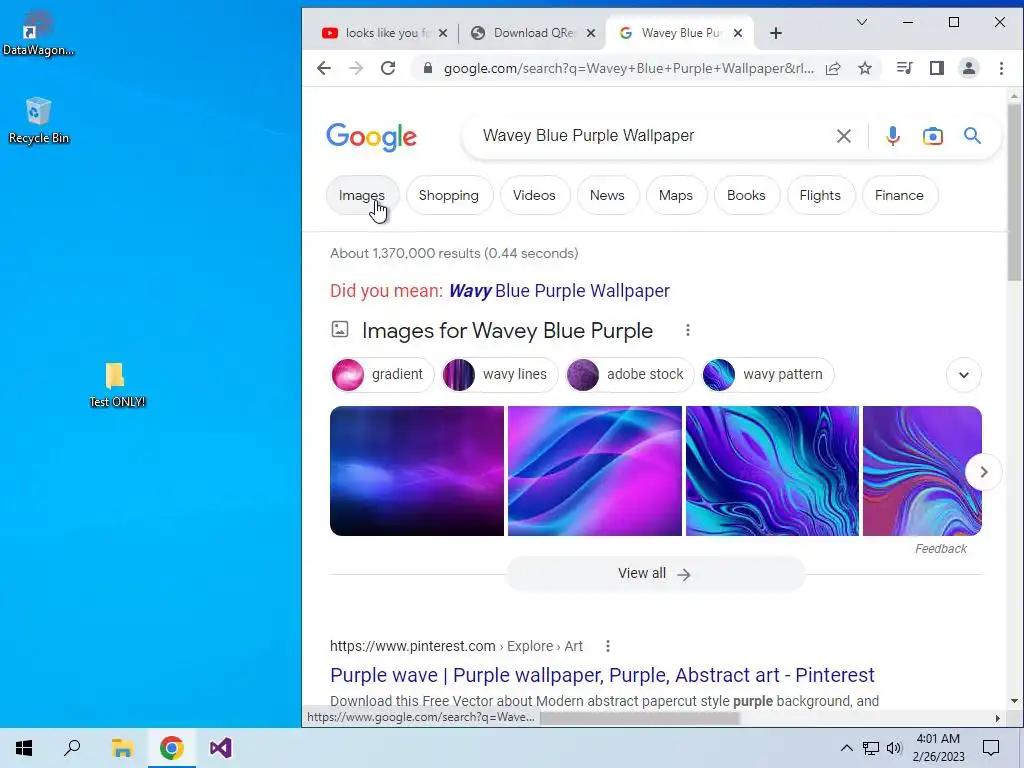The image size is (1024, 768).
Task: Open the Videos search filter
Action: coord(534,195)
